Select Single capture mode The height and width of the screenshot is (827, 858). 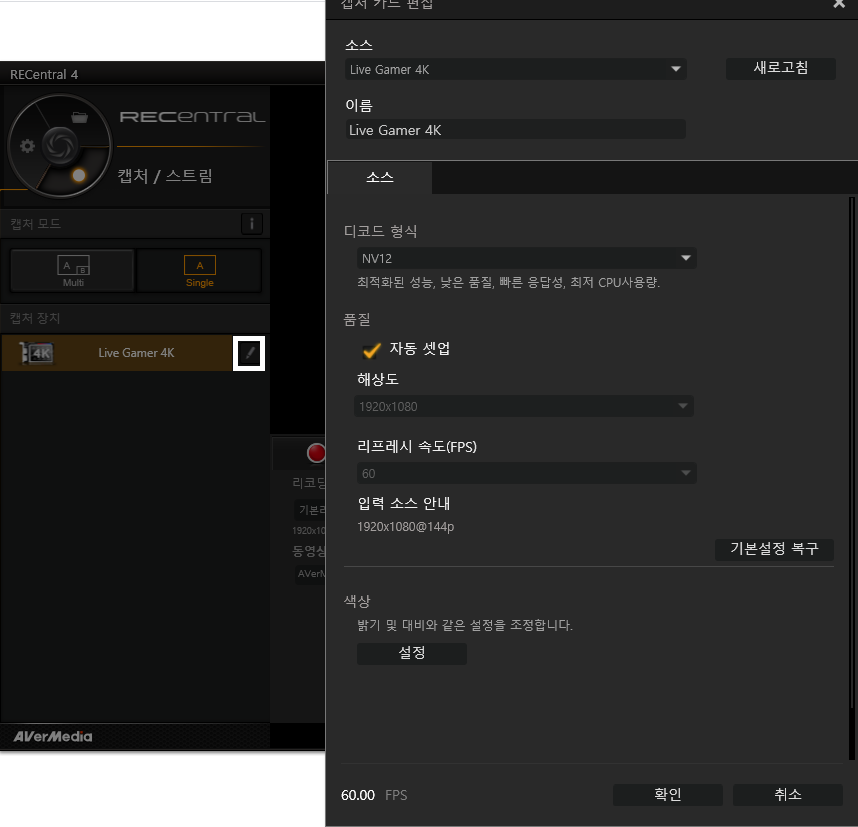199,270
